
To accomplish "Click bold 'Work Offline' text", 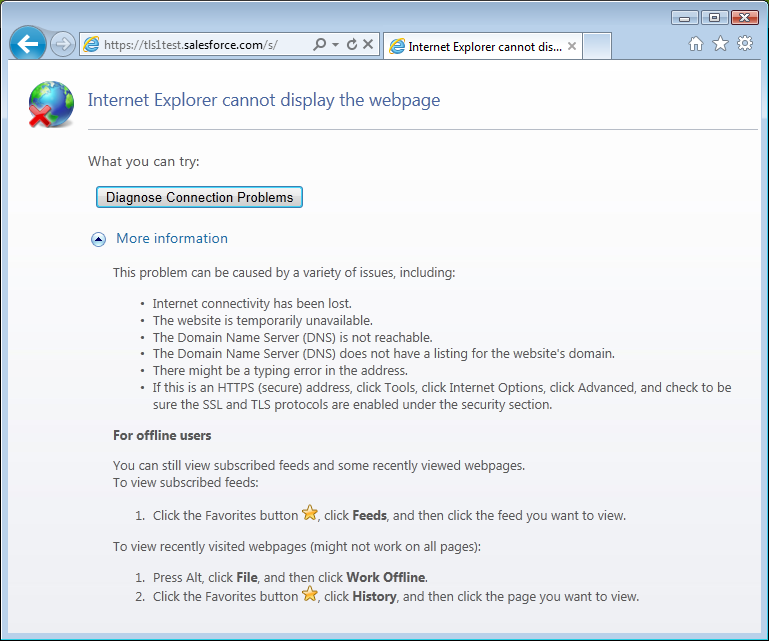I will [x=385, y=577].
